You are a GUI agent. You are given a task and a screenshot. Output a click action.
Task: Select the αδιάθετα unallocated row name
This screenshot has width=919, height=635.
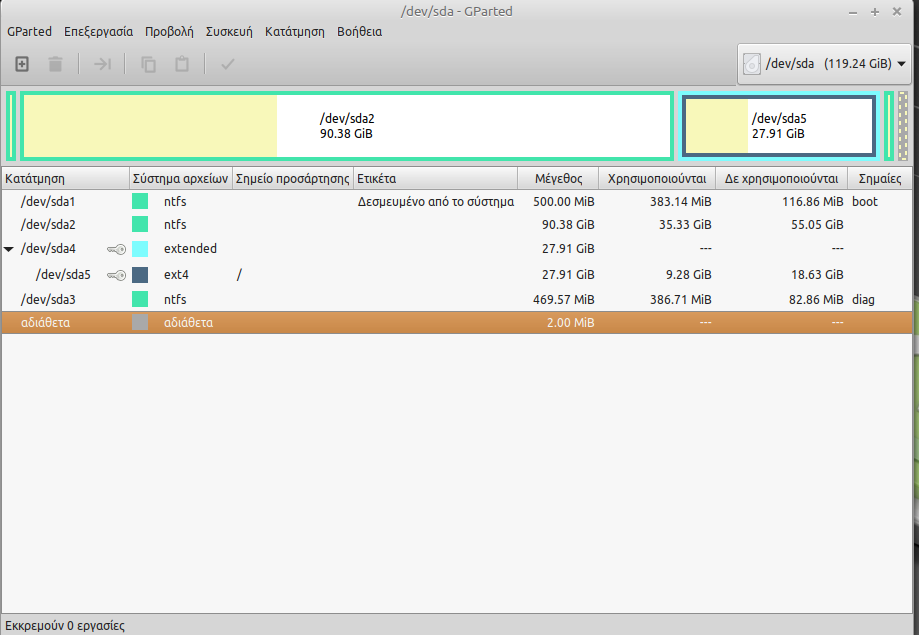45,322
